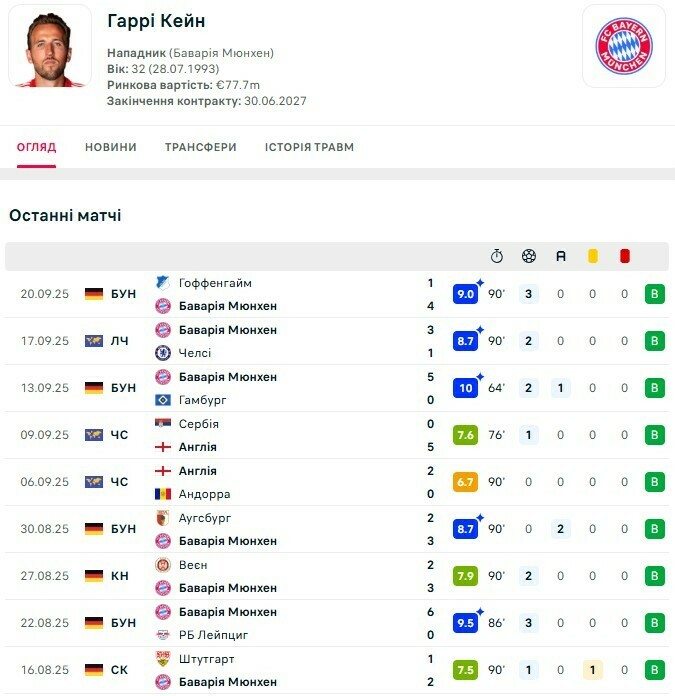Click the green win badge for Stuttgart match
Image resolution: width=675 pixels, height=696 pixels.
click(x=655, y=670)
